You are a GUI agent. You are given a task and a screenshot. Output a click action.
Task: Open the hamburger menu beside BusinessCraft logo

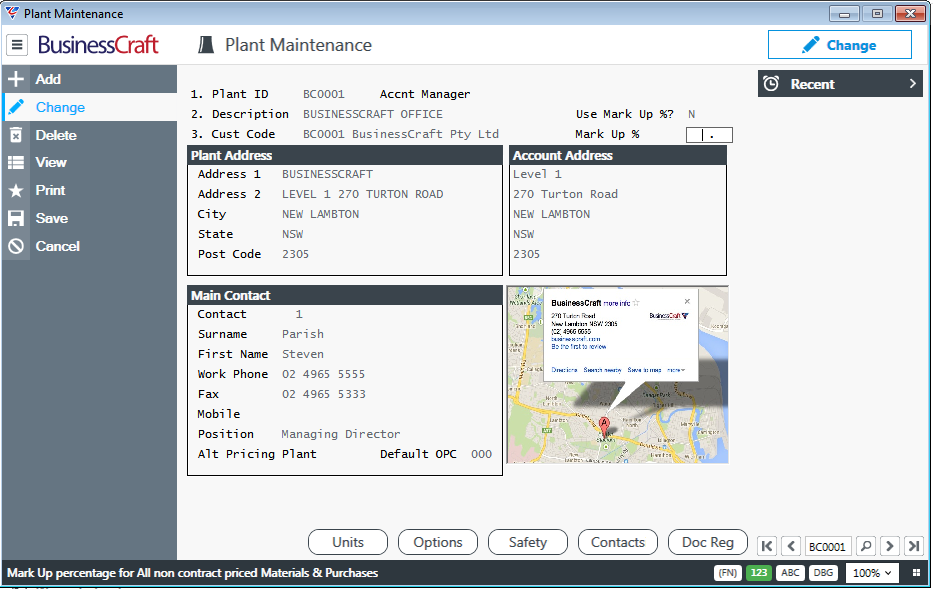17,45
